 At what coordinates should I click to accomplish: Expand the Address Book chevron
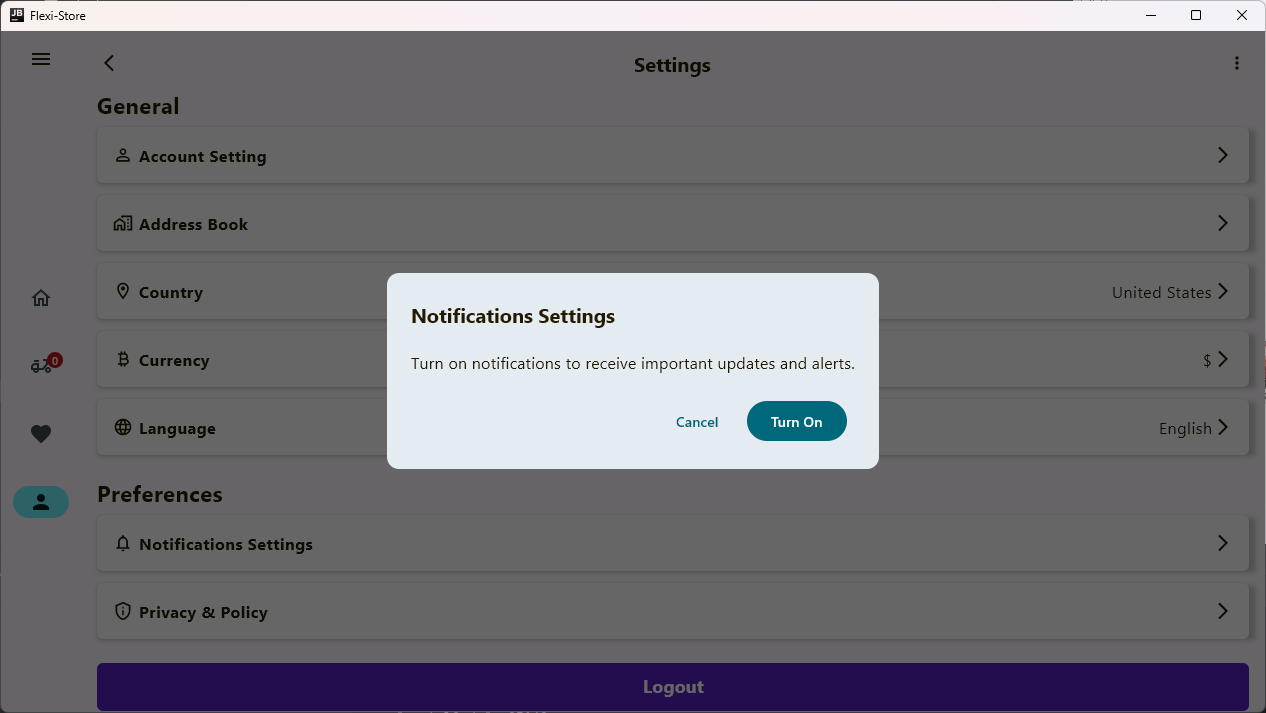coord(1222,223)
